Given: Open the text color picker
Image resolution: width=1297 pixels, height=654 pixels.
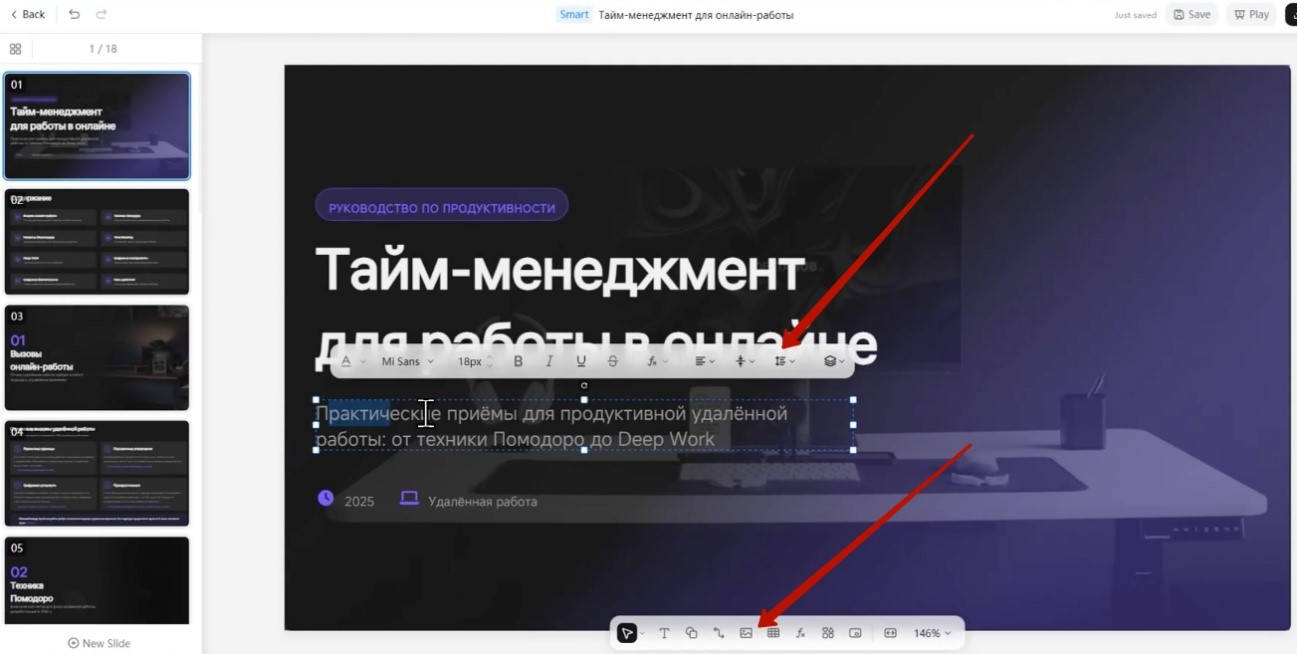Looking at the screenshot, I should pyautogui.click(x=347, y=361).
